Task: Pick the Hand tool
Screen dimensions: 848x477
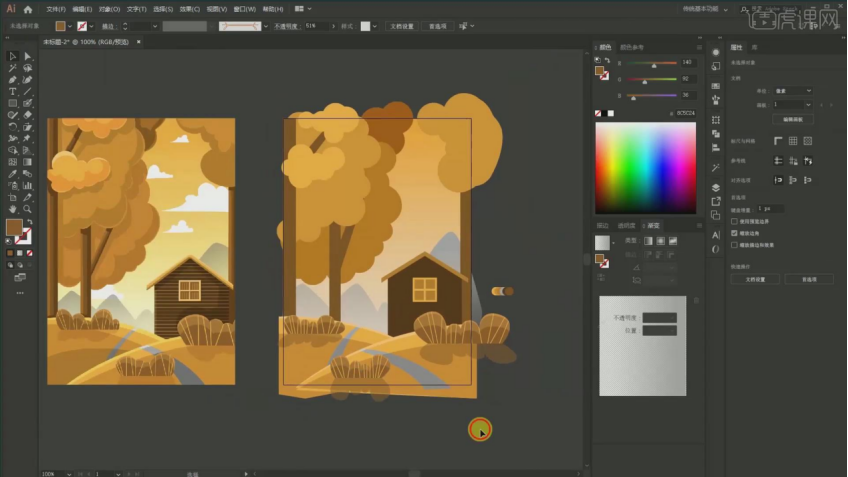Action: pyautogui.click(x=12, y=209)
